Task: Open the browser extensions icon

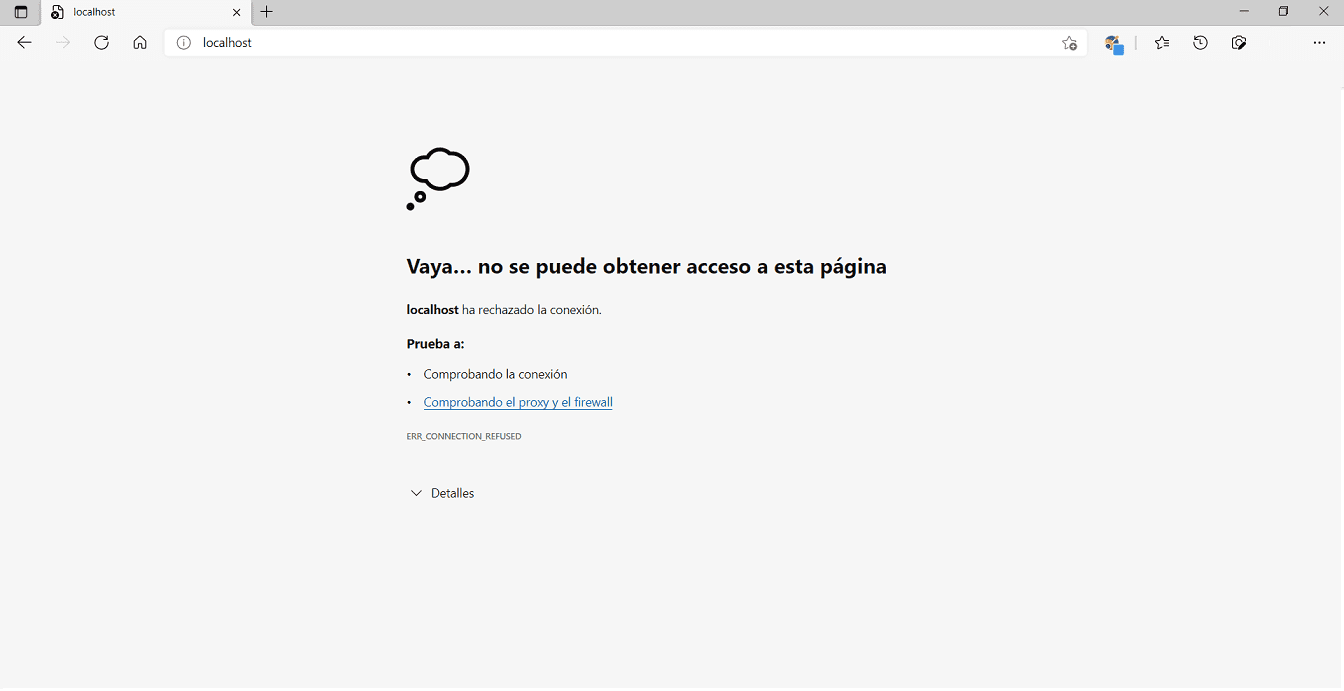Action: coord(1113,42)
